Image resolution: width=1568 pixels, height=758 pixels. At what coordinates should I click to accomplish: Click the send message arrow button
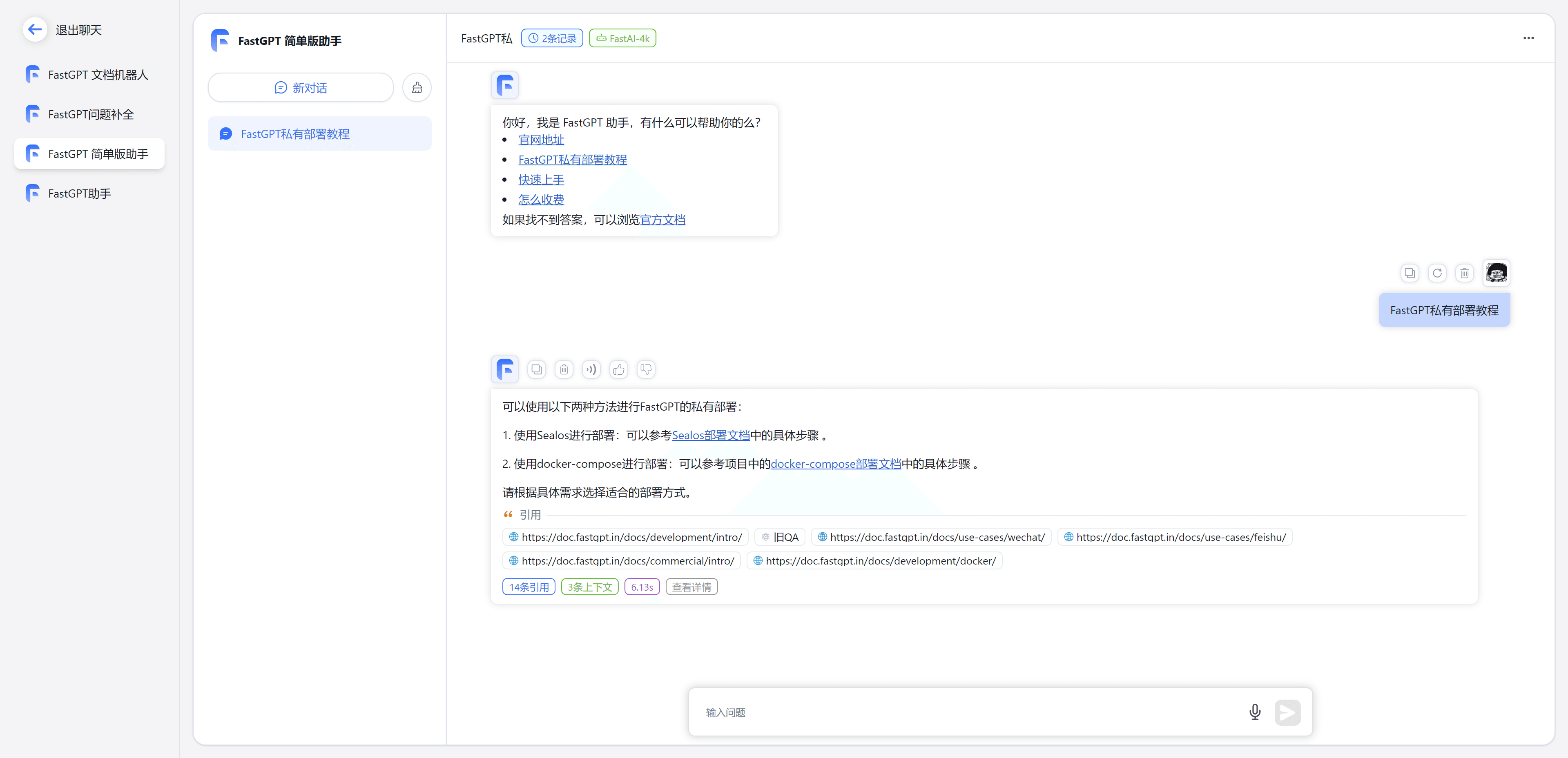click(1287, 712)
